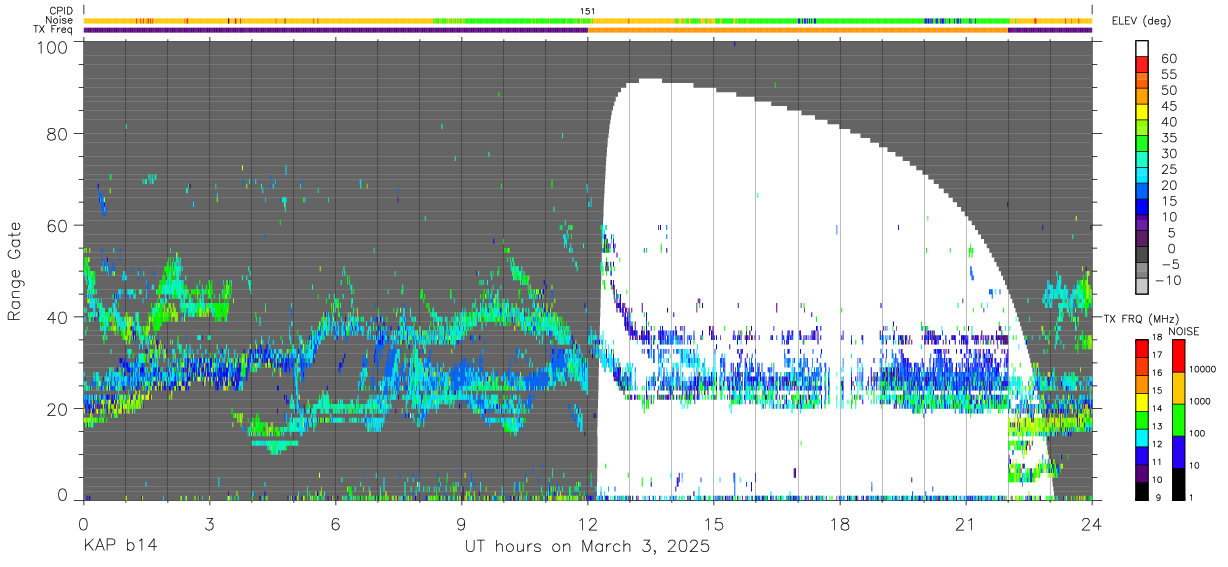This screenshot has height=567, width=1228.
Task: Click the orange segment of the TX Freq strip
Action: [797, 30]
